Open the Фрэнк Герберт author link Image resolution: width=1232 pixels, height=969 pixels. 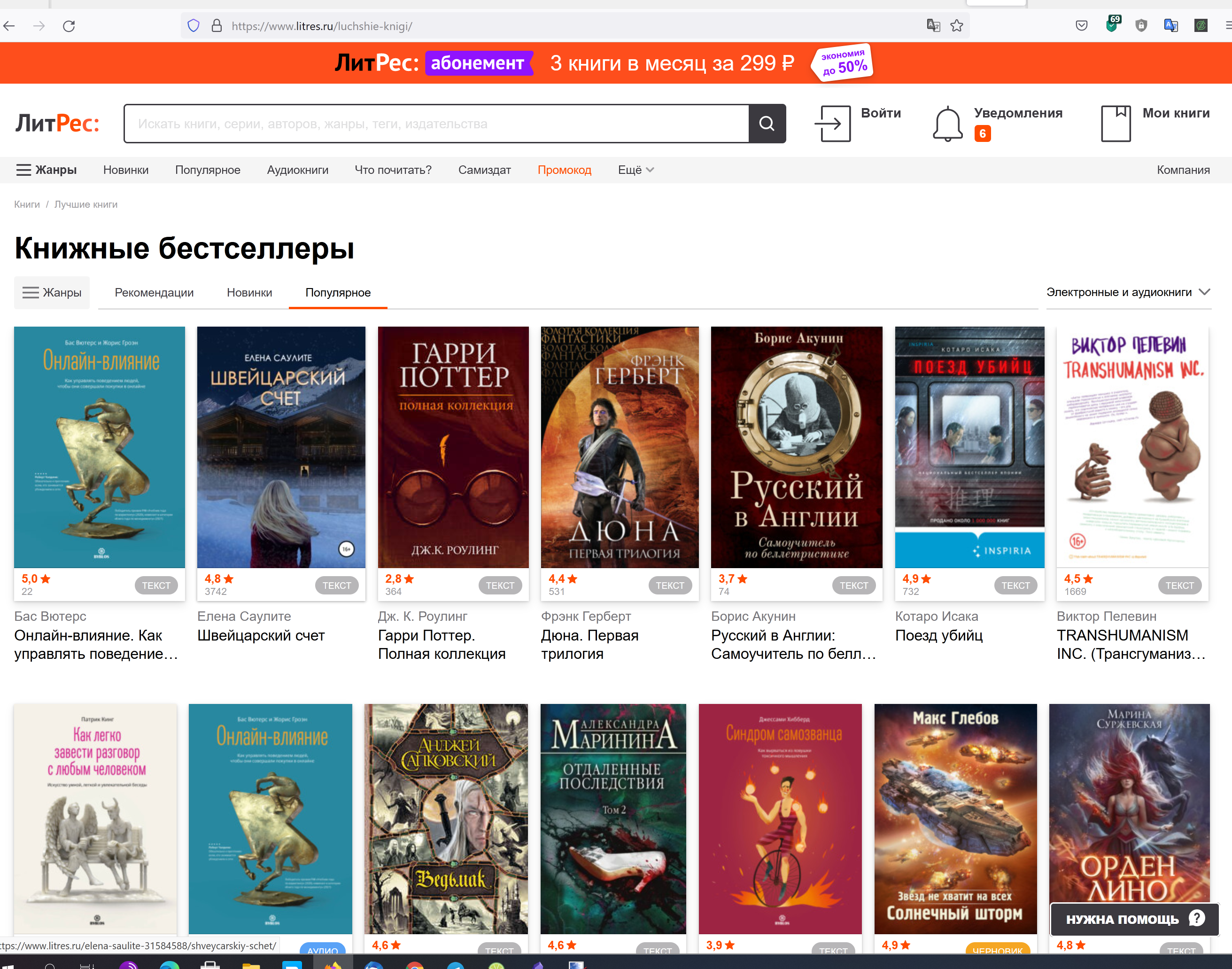point(585,616)
